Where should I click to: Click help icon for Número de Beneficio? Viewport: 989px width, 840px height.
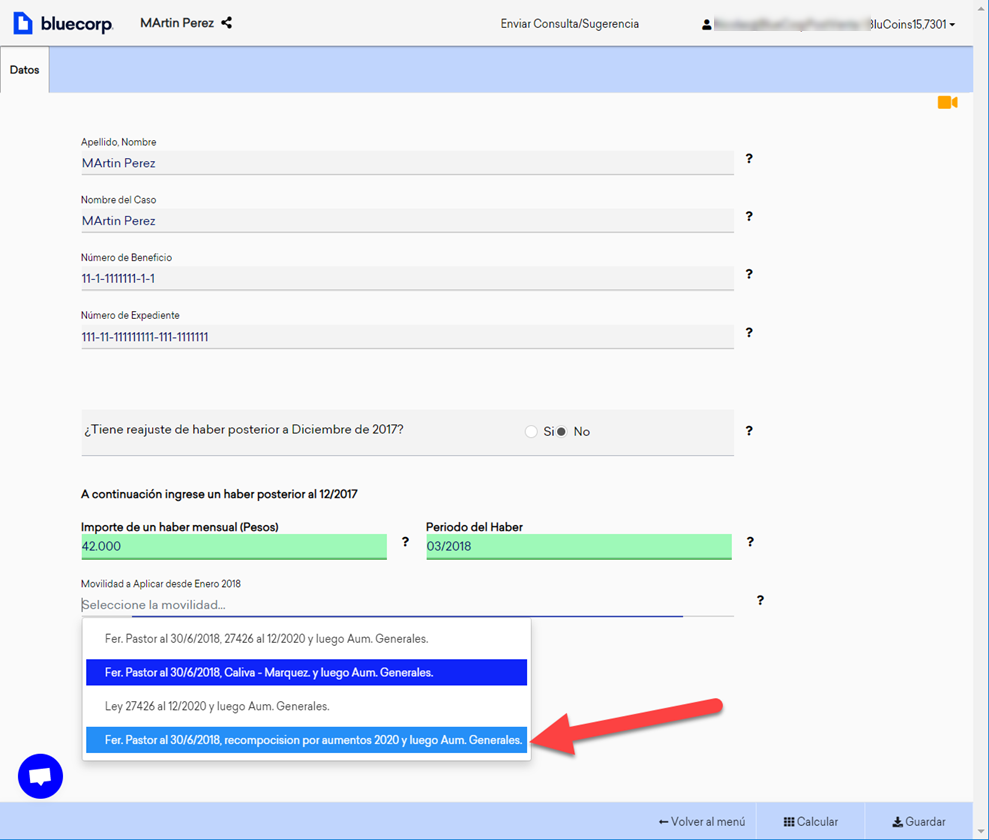(749, 274)
